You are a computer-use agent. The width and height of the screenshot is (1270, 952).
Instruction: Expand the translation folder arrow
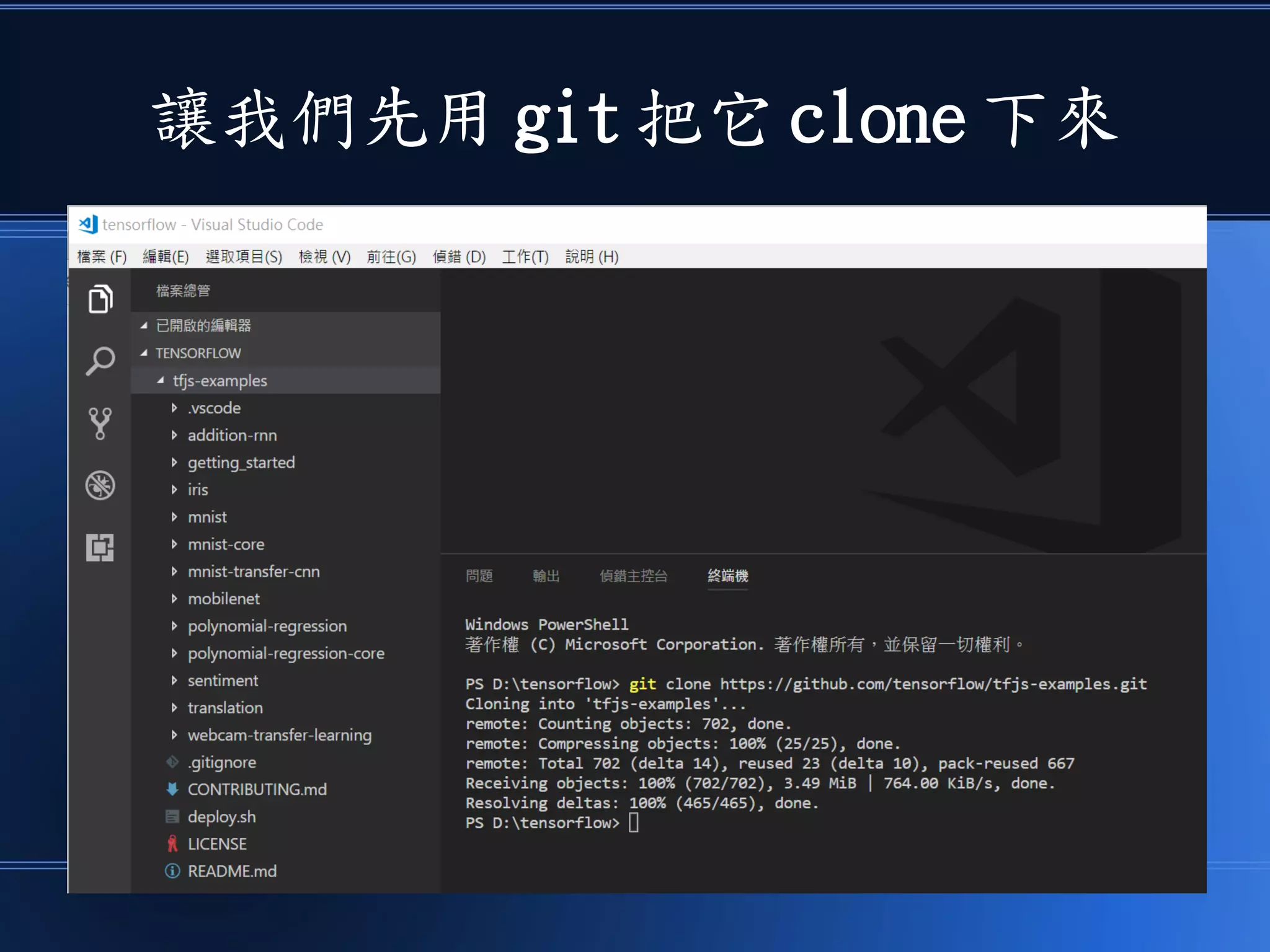coord(174,707)
